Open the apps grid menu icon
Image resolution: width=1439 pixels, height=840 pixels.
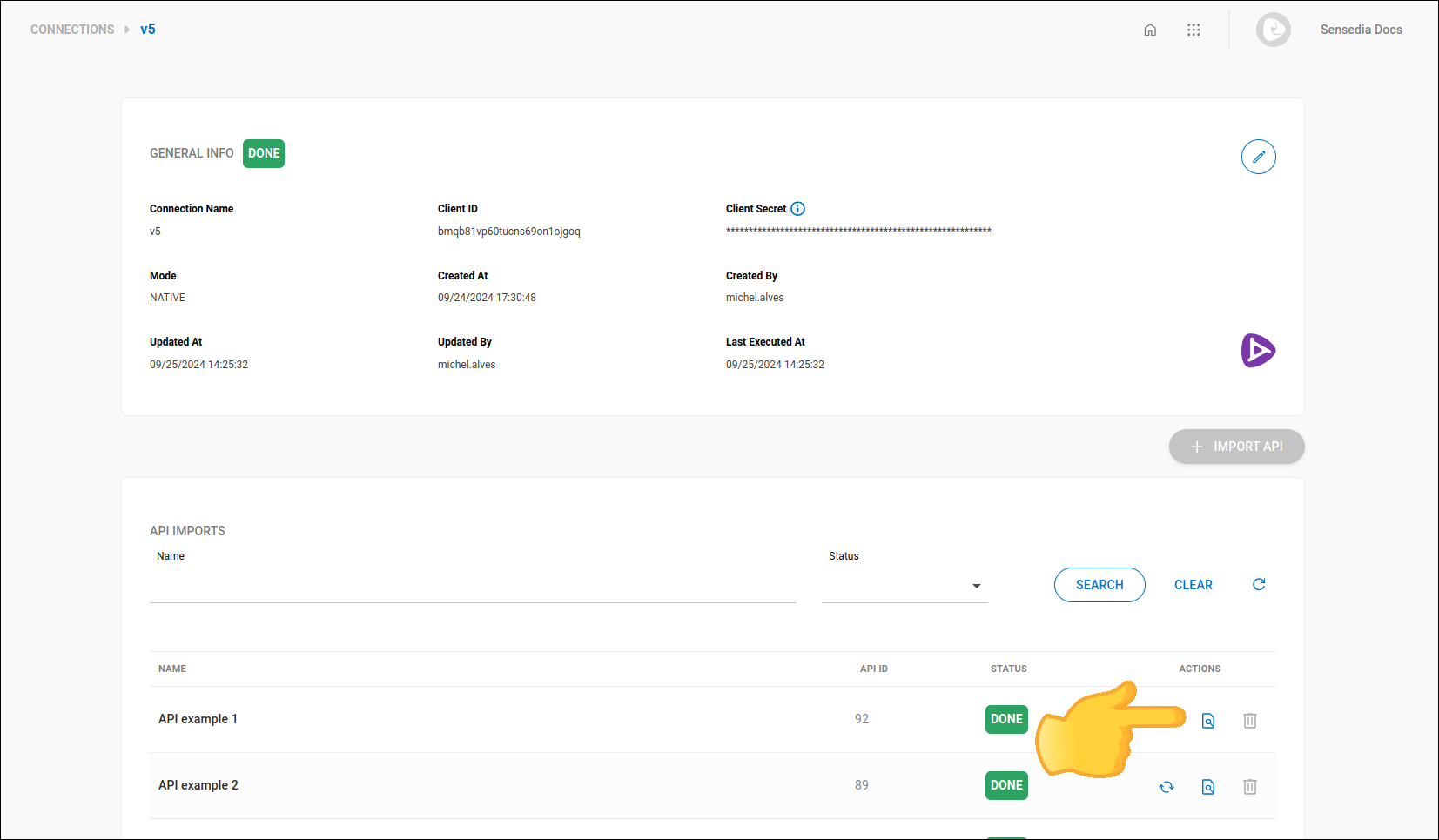(1194, 29)
